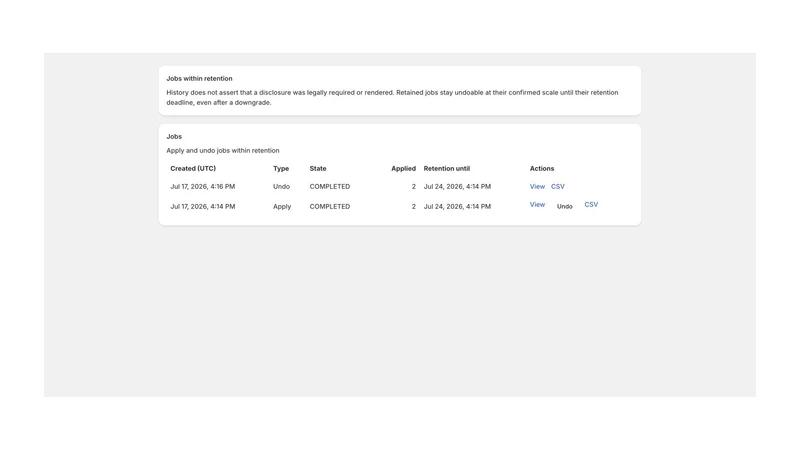Click the 'Jul 17, 2026, 4:16 PM' cell

coord(203,187)
